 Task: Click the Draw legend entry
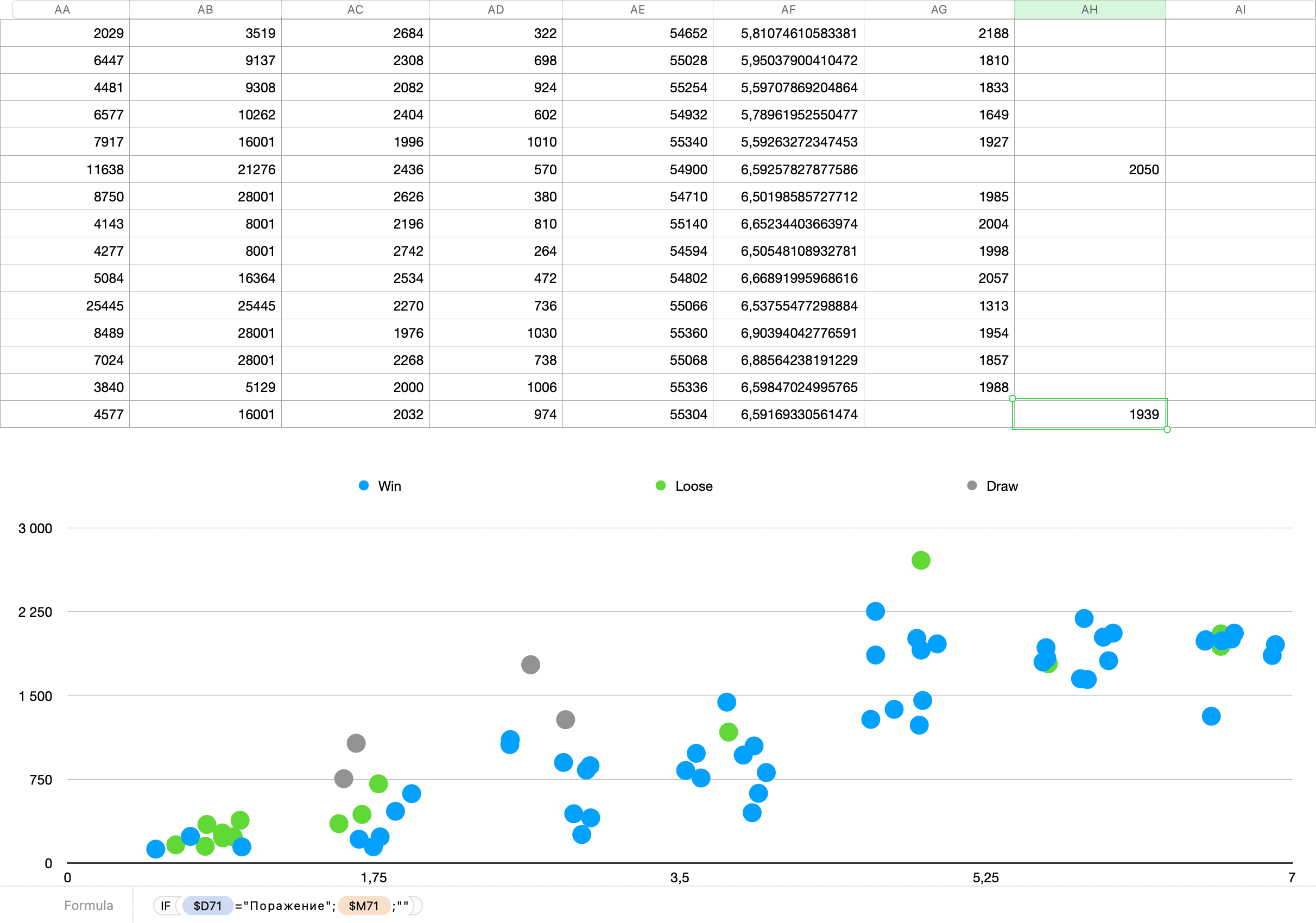click(x=993, y=486)
